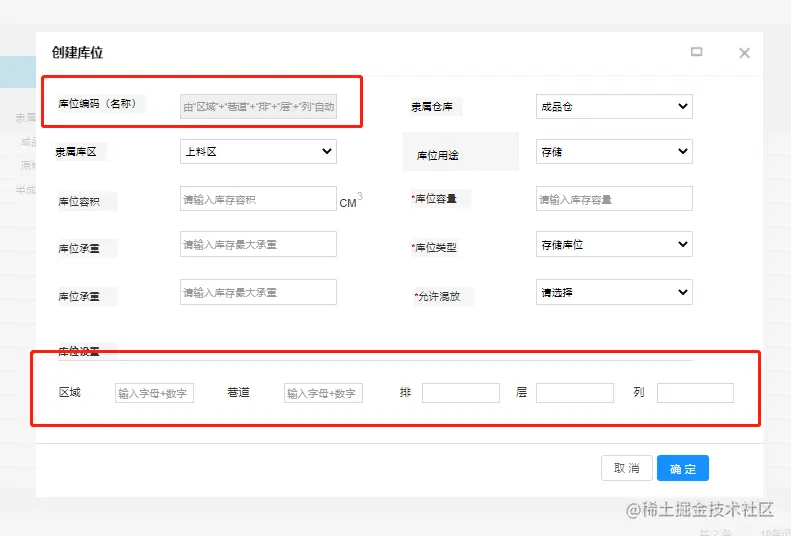
Task: Click the 隶属仓库 label
Action: 432,107
